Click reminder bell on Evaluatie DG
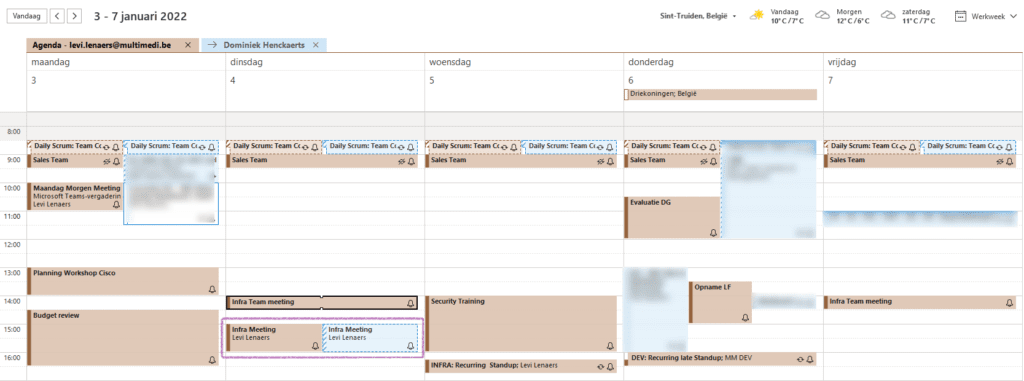The width and height of the screenshot is (1024, 381). coord(713,233)
